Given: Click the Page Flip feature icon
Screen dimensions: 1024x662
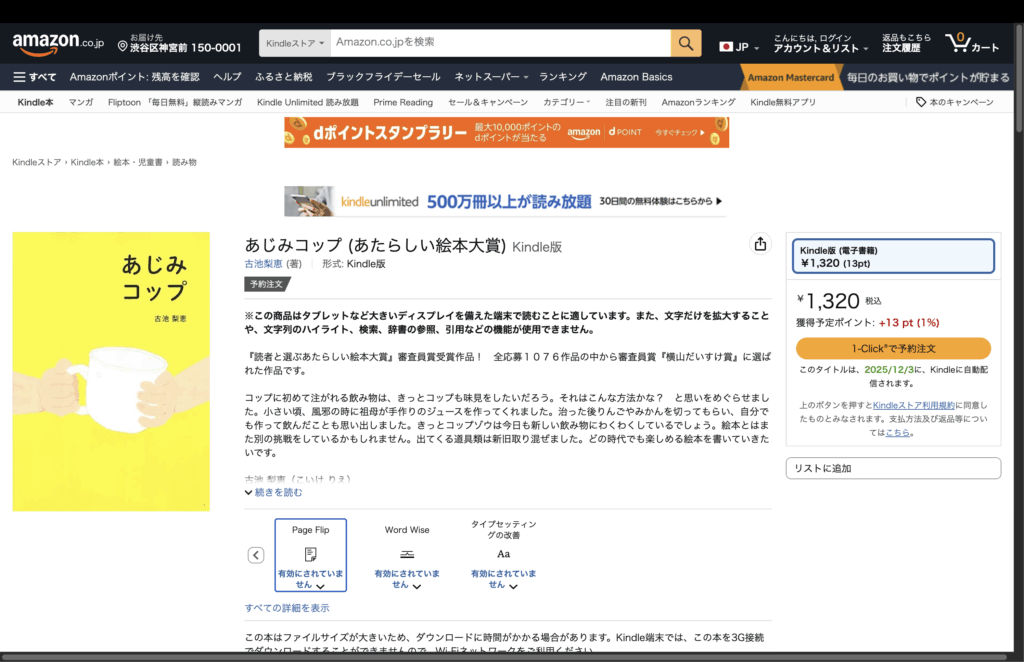Looking at the screenshot, I should [310, 554].
